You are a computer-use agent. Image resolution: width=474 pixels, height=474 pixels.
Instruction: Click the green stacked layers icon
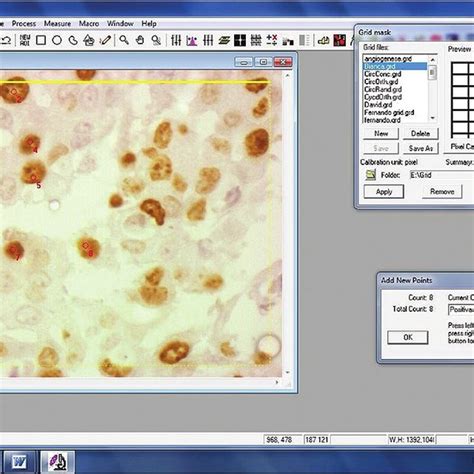[x=224, y=41]
